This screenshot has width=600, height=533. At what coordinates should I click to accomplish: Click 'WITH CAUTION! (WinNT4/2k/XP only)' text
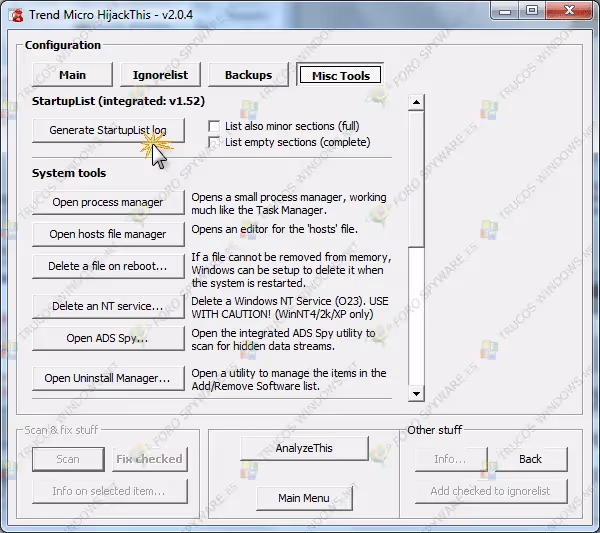[x=282, y=315]
